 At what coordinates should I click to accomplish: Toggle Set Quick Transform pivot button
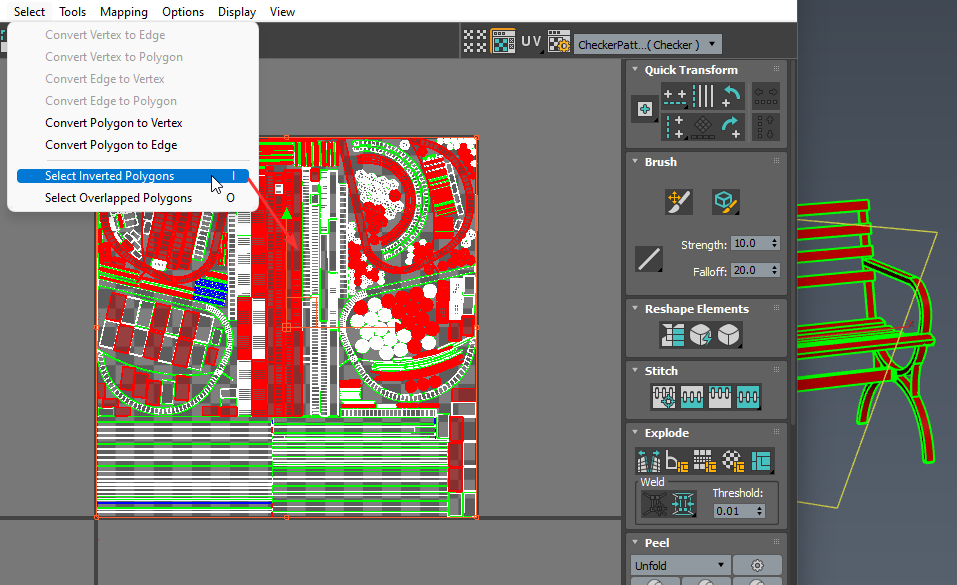pos(643,108)
